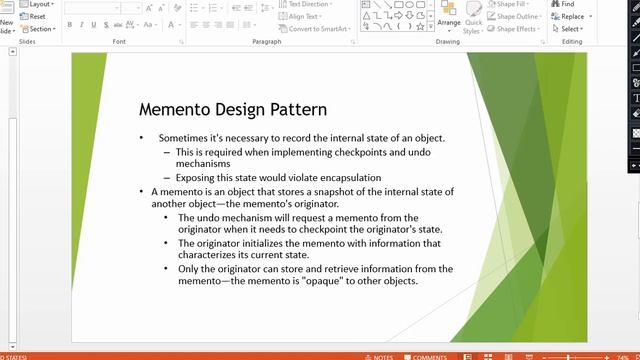Image resolution: width=640 pixels, height=360 pixels.
Task: Open Change Case (Aa) dropdown
Action: coord(150,25)
